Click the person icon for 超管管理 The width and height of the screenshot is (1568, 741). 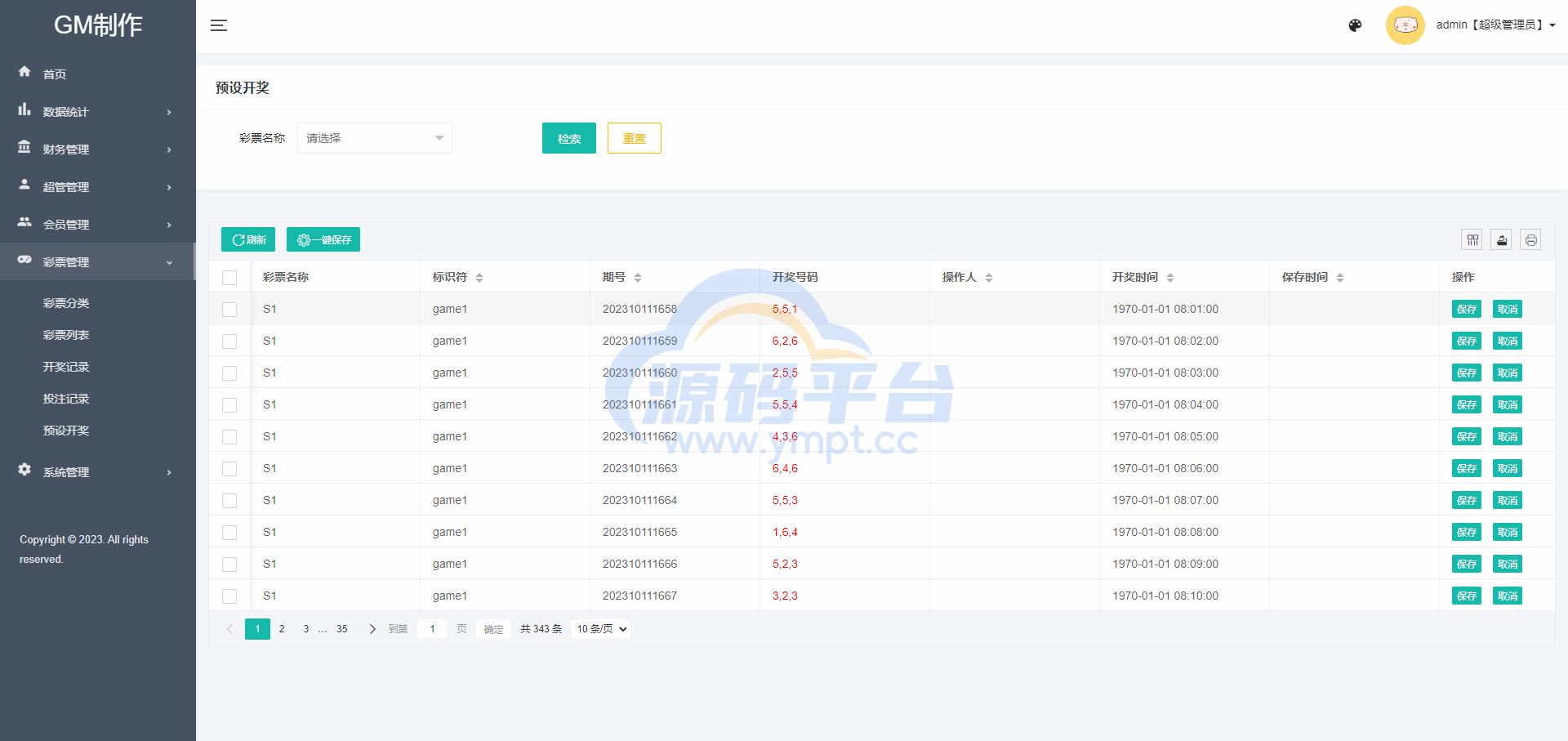24,184
